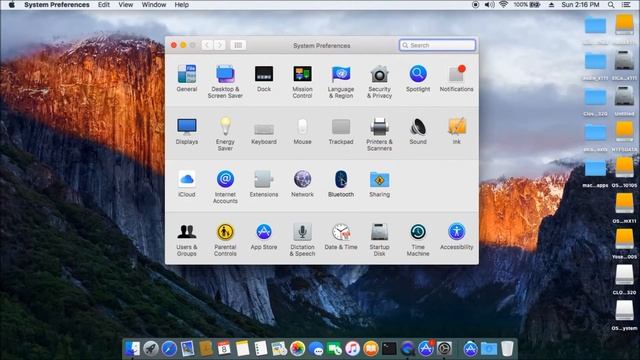Open Photos from the Dock
Image resolution: width=640 pixels, height=360 pixels.
click(x=298, y=349)
